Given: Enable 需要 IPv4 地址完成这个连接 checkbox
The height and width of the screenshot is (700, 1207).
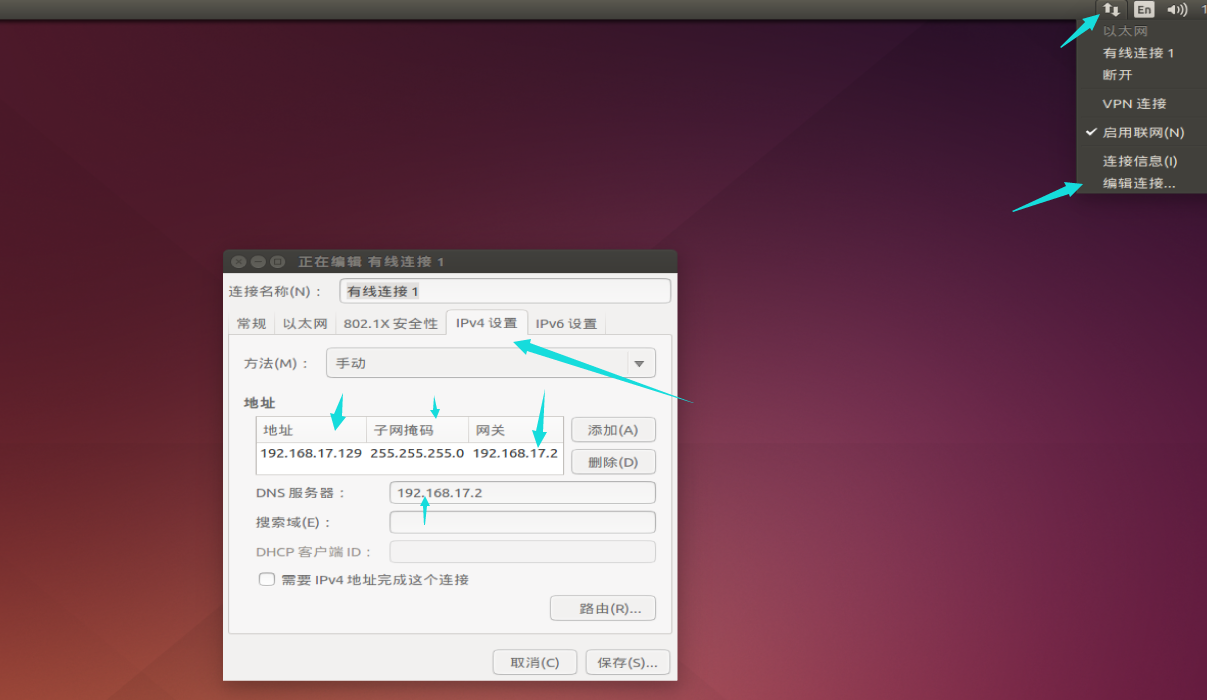Looking at the screenshot, I should click(267, 579).
